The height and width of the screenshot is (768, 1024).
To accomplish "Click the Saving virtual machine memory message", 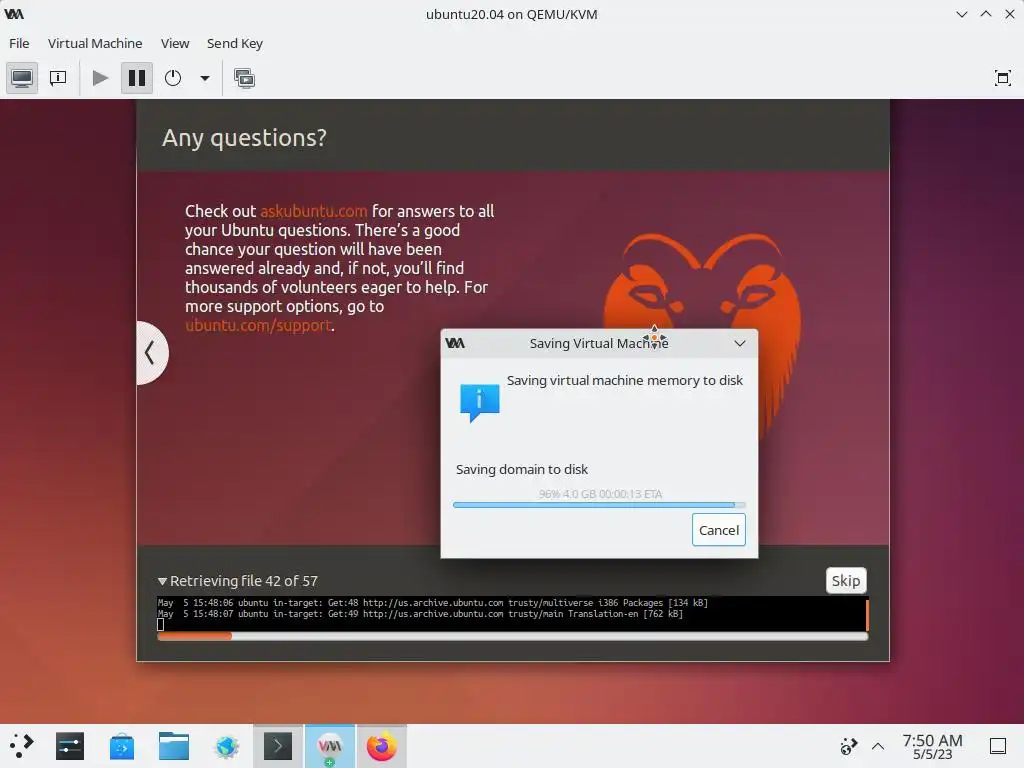I will click(625, 380).
